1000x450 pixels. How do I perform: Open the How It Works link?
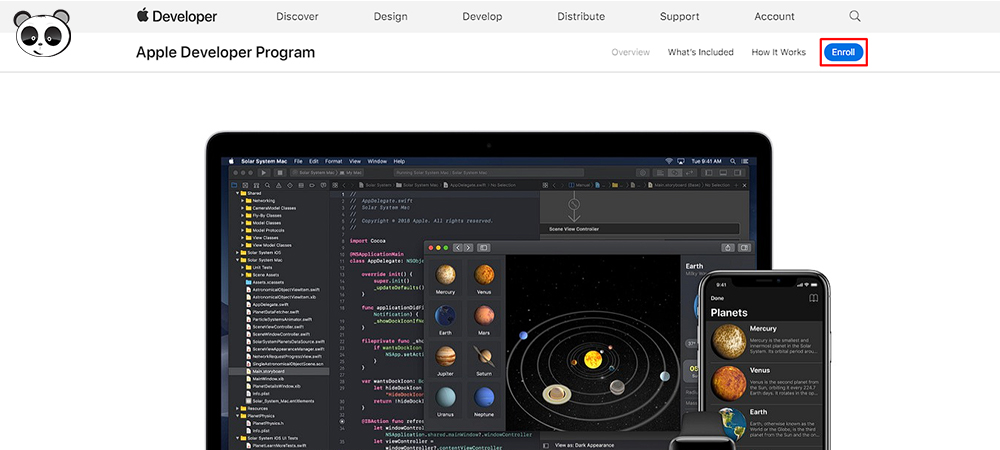coord(778,52)
